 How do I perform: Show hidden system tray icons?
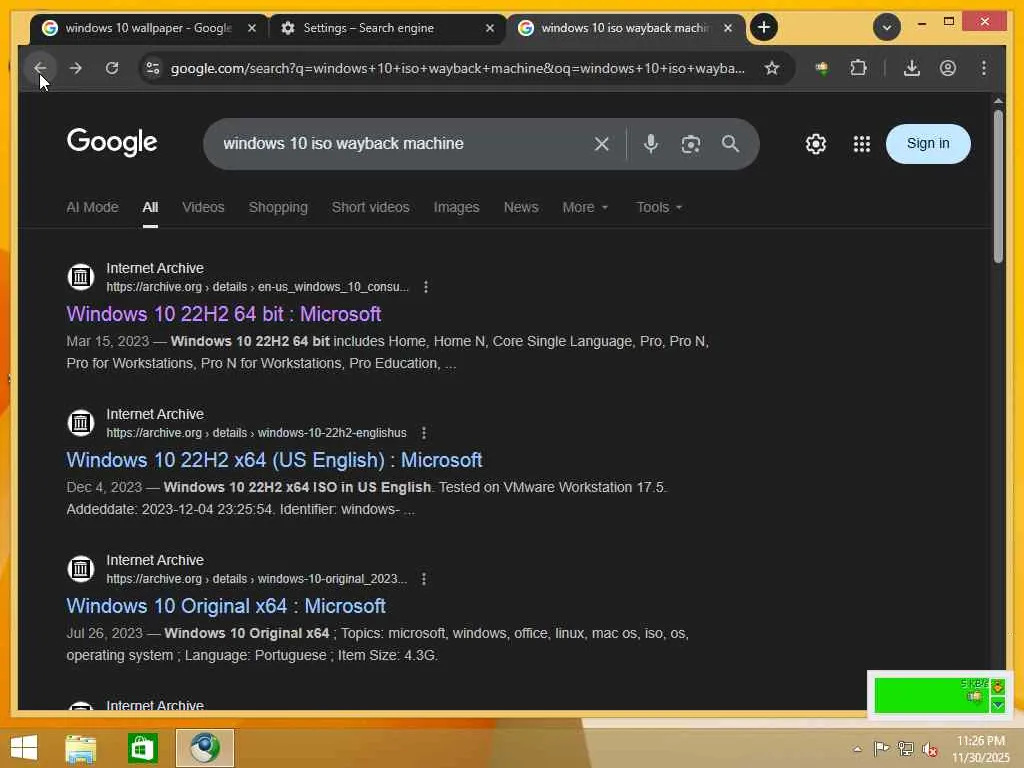click(857, 749)
